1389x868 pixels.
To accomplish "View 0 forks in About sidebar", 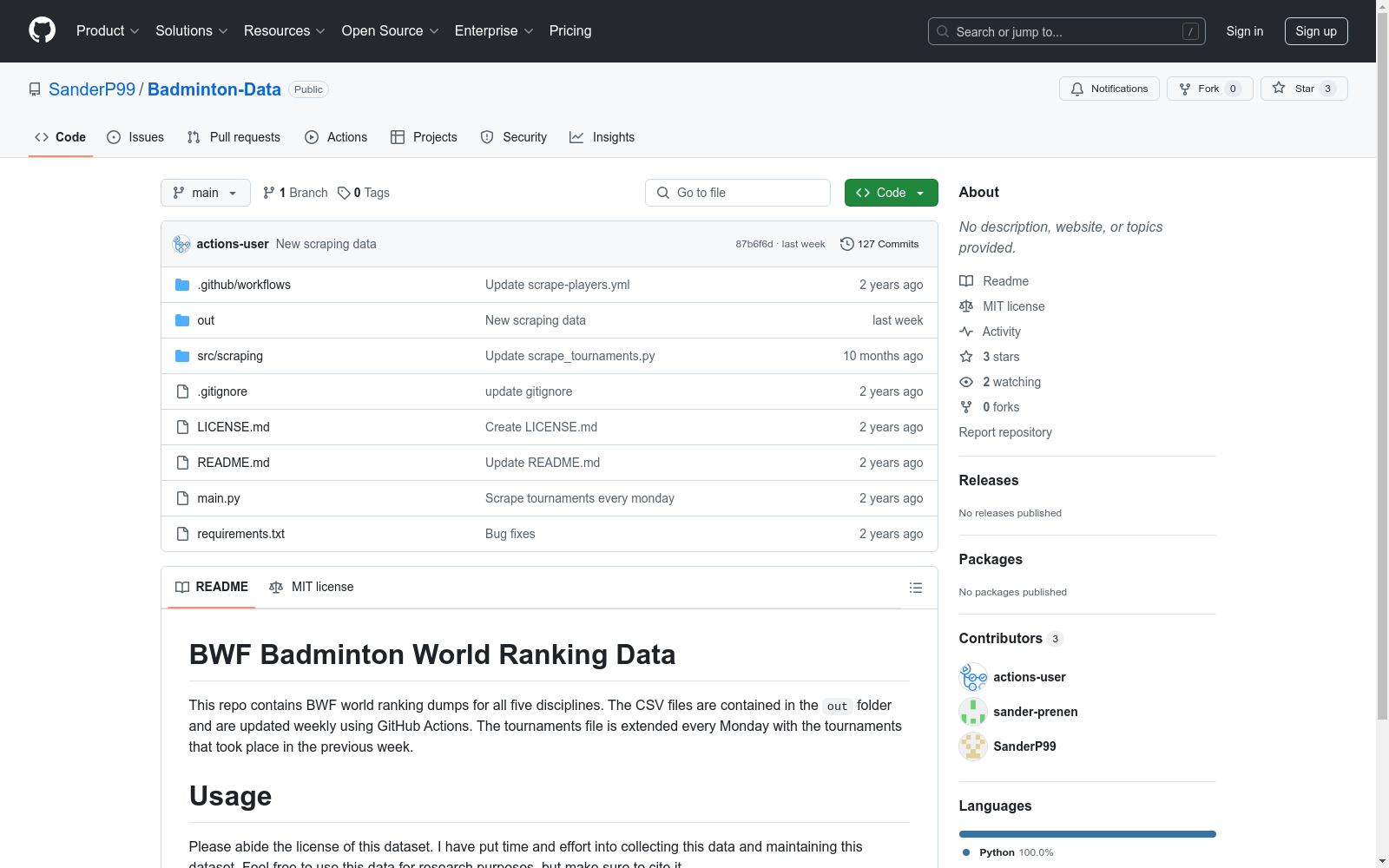I will point(990,407).
